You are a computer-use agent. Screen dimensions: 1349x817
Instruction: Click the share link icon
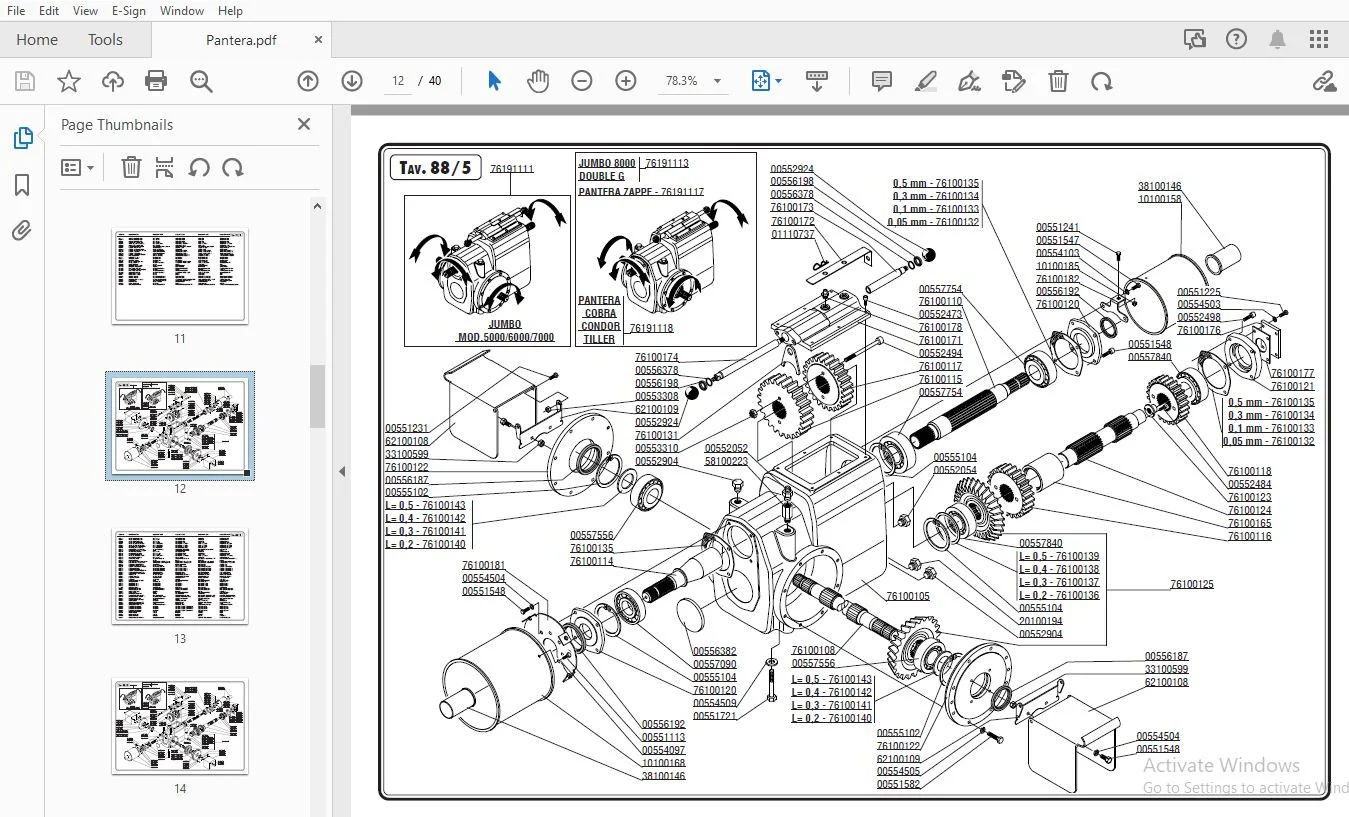[x=1324, y=81]
